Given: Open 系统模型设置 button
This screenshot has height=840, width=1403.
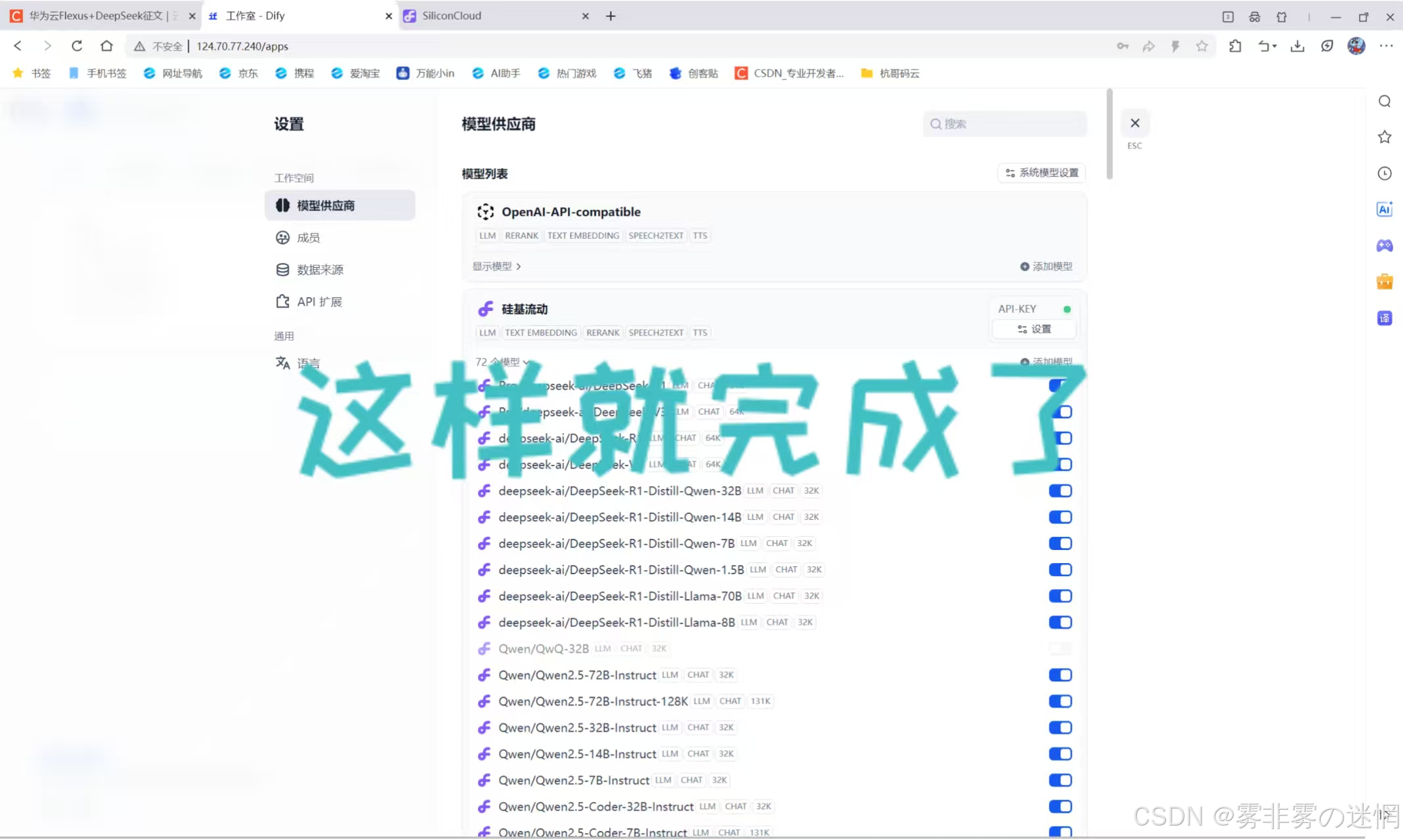Looking at the screenshot, I should 1042,173.
